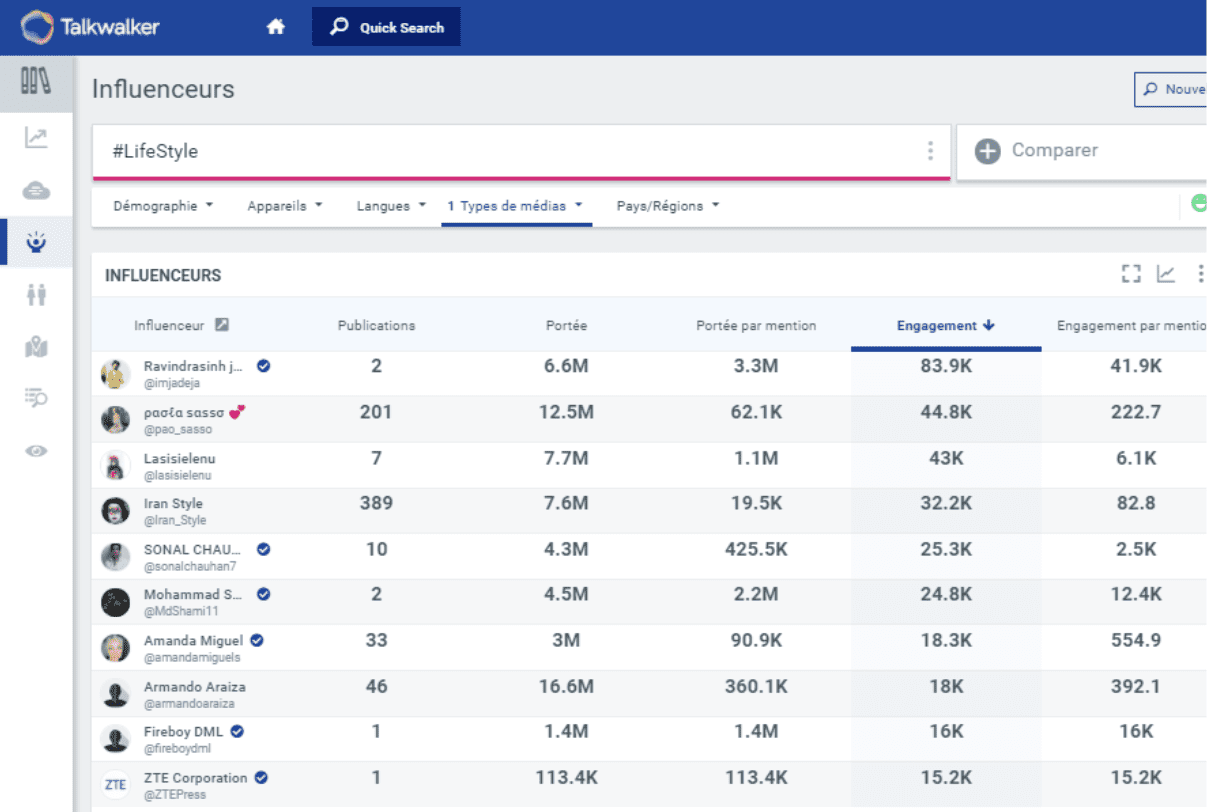Expand the INFLUENCEURS panel to fullscreen view

1131,273
